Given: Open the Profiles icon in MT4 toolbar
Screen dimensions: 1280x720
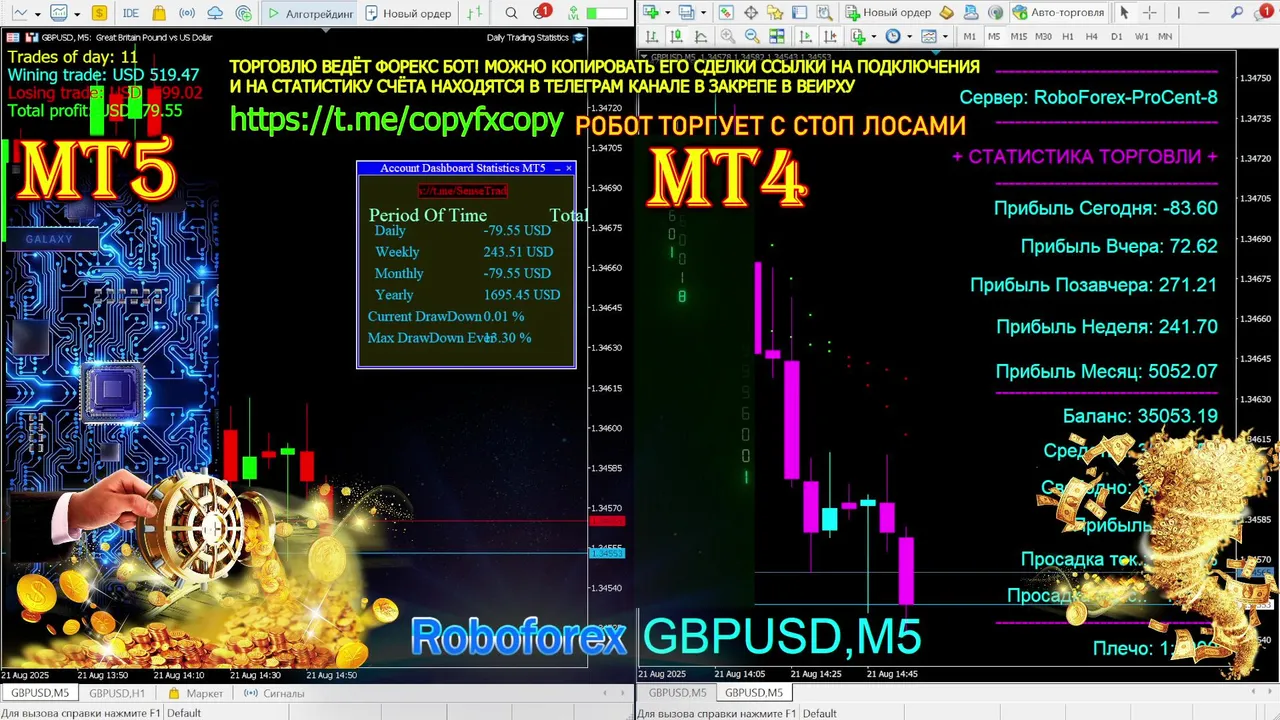Looking at the screenshot, I should point(686,13).
